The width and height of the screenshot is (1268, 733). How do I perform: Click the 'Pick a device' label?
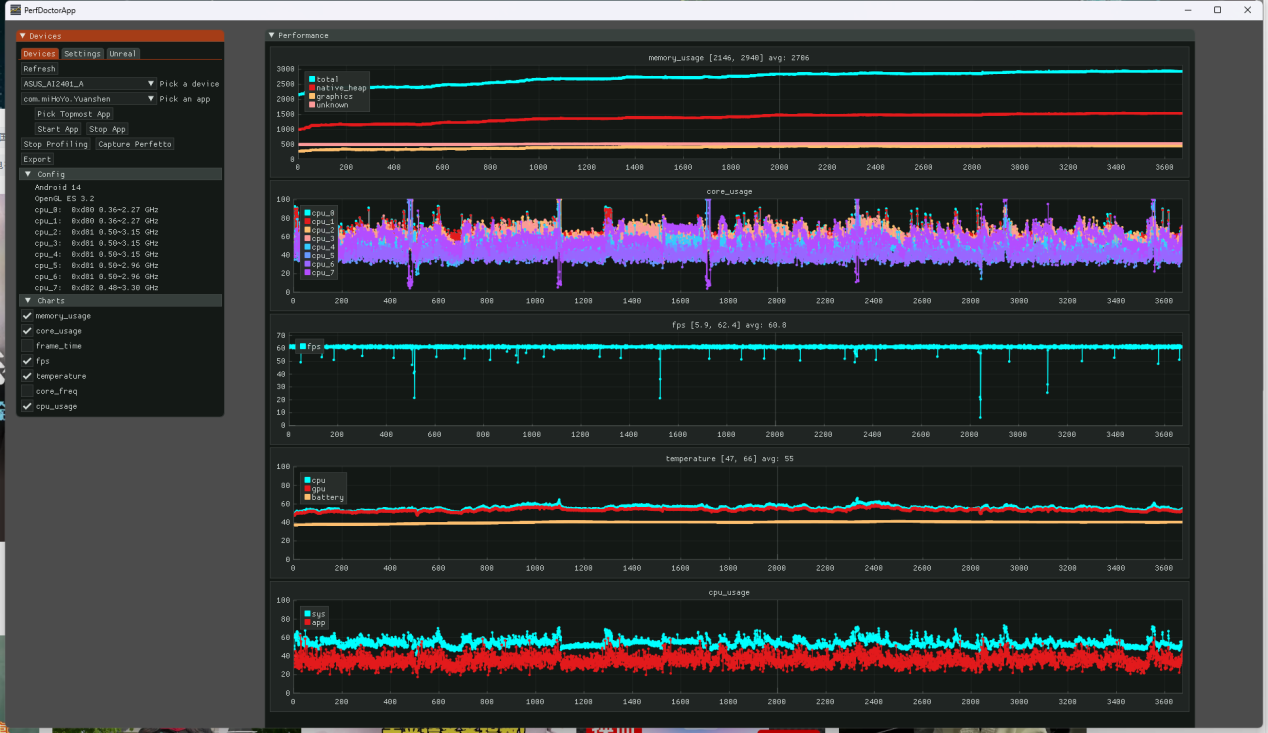click(189, 84)
